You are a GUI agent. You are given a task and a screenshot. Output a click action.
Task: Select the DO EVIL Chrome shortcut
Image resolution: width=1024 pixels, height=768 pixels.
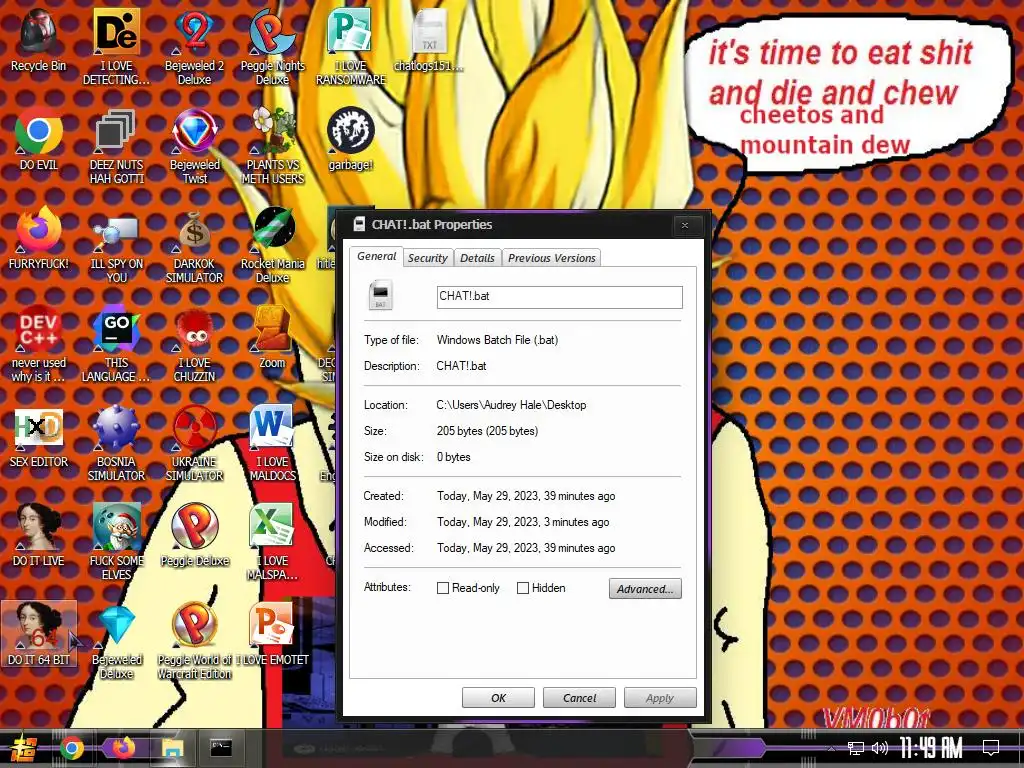tap(39, 139)
